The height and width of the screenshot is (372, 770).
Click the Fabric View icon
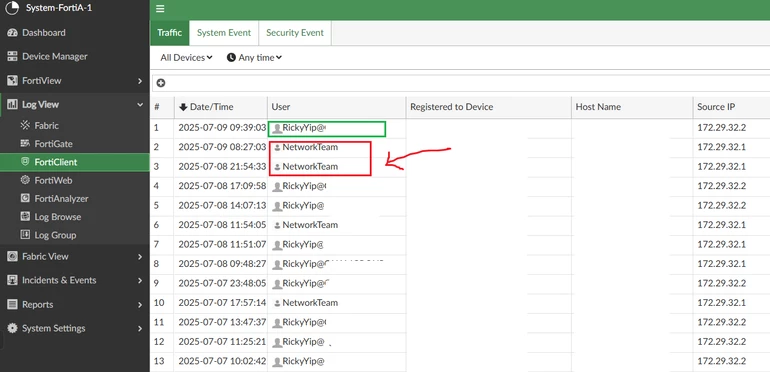(12, 256)
